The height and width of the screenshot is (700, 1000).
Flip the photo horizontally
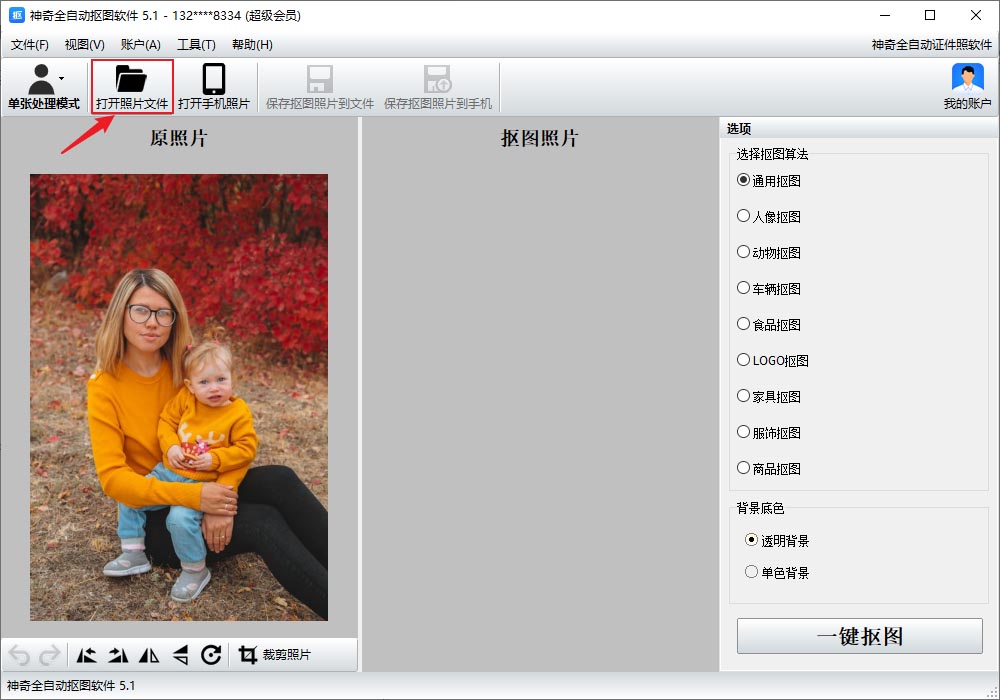(149, 655)
